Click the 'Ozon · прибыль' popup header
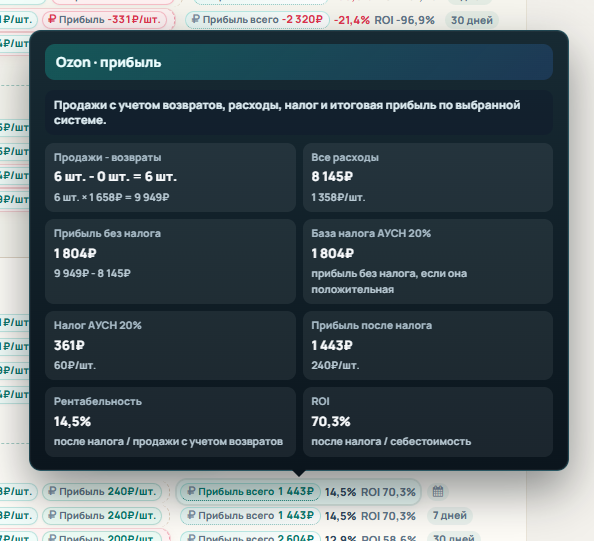 point(299,62)
